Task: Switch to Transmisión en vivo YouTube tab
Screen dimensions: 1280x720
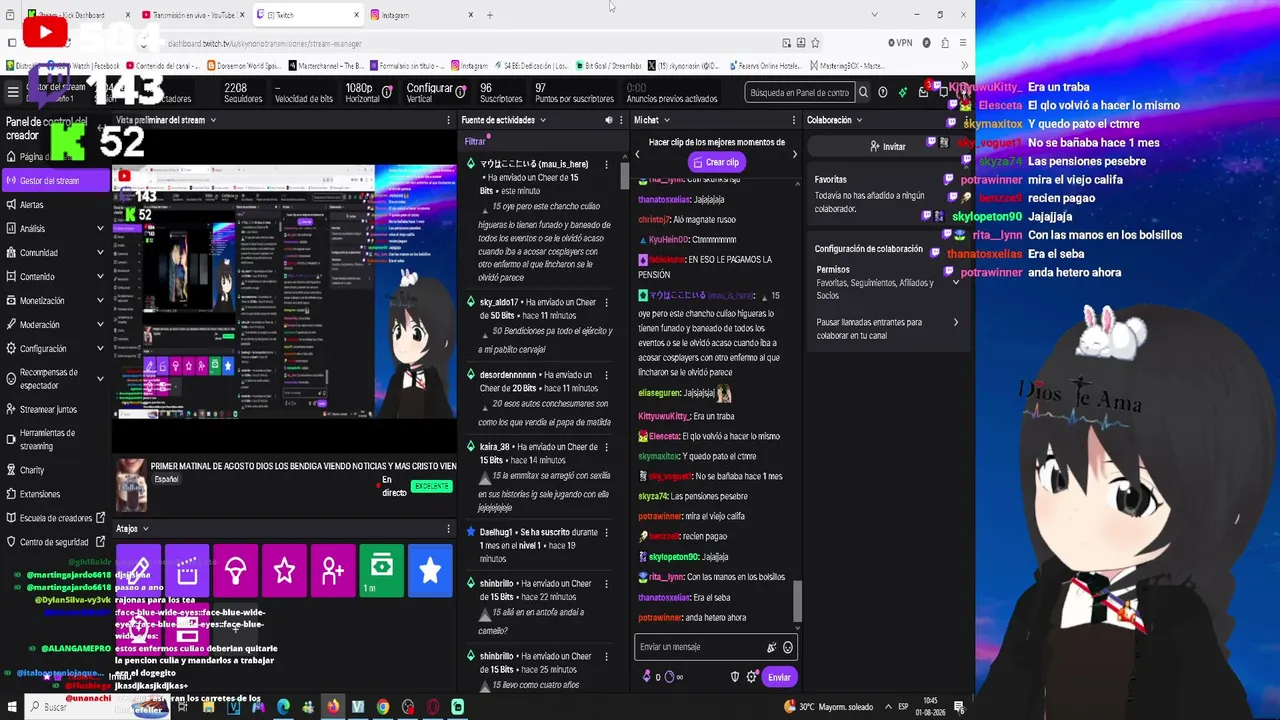Action: (x=192, y=15)
